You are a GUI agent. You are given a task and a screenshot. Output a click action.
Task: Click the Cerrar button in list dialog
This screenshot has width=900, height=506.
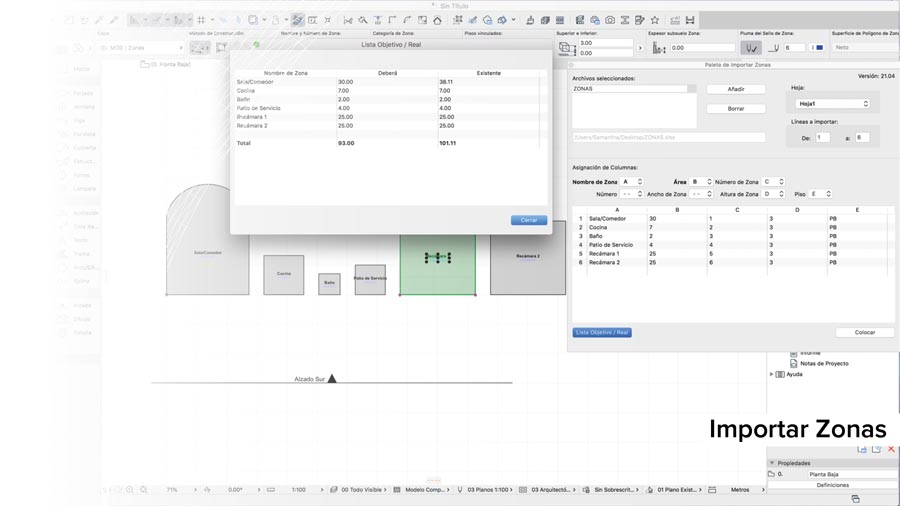(528, 220)
